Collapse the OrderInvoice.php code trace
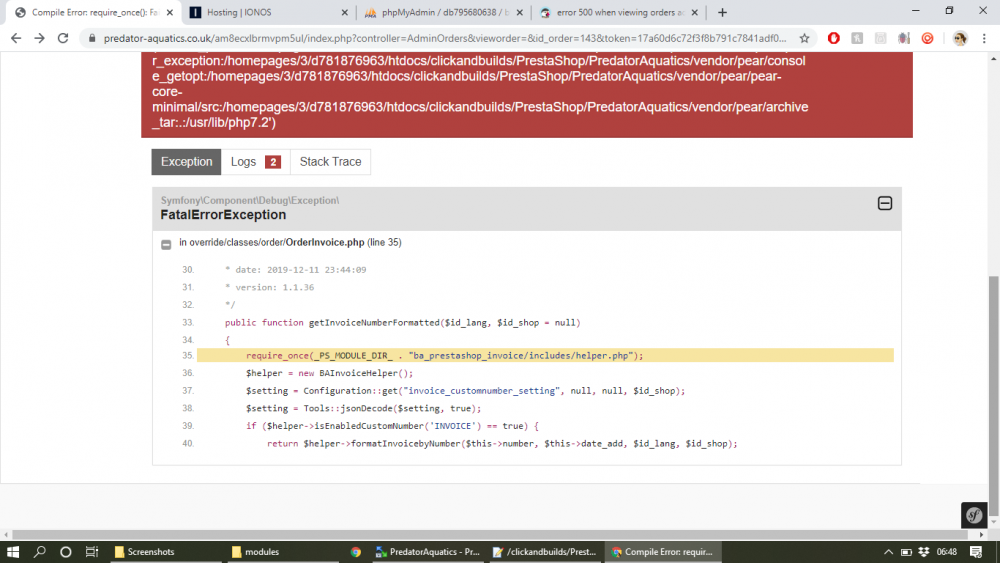The image size is (1000, 563). coord(166,244)
